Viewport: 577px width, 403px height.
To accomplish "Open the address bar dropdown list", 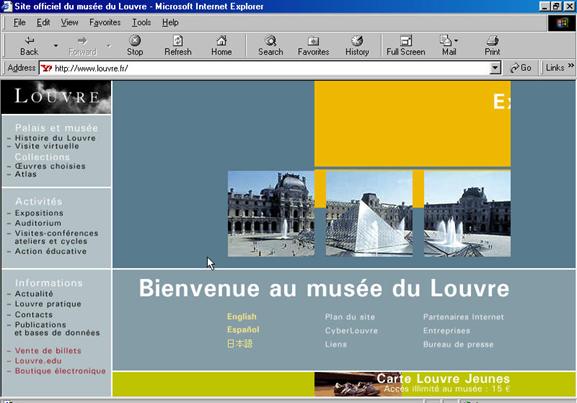I will [495, 68].
